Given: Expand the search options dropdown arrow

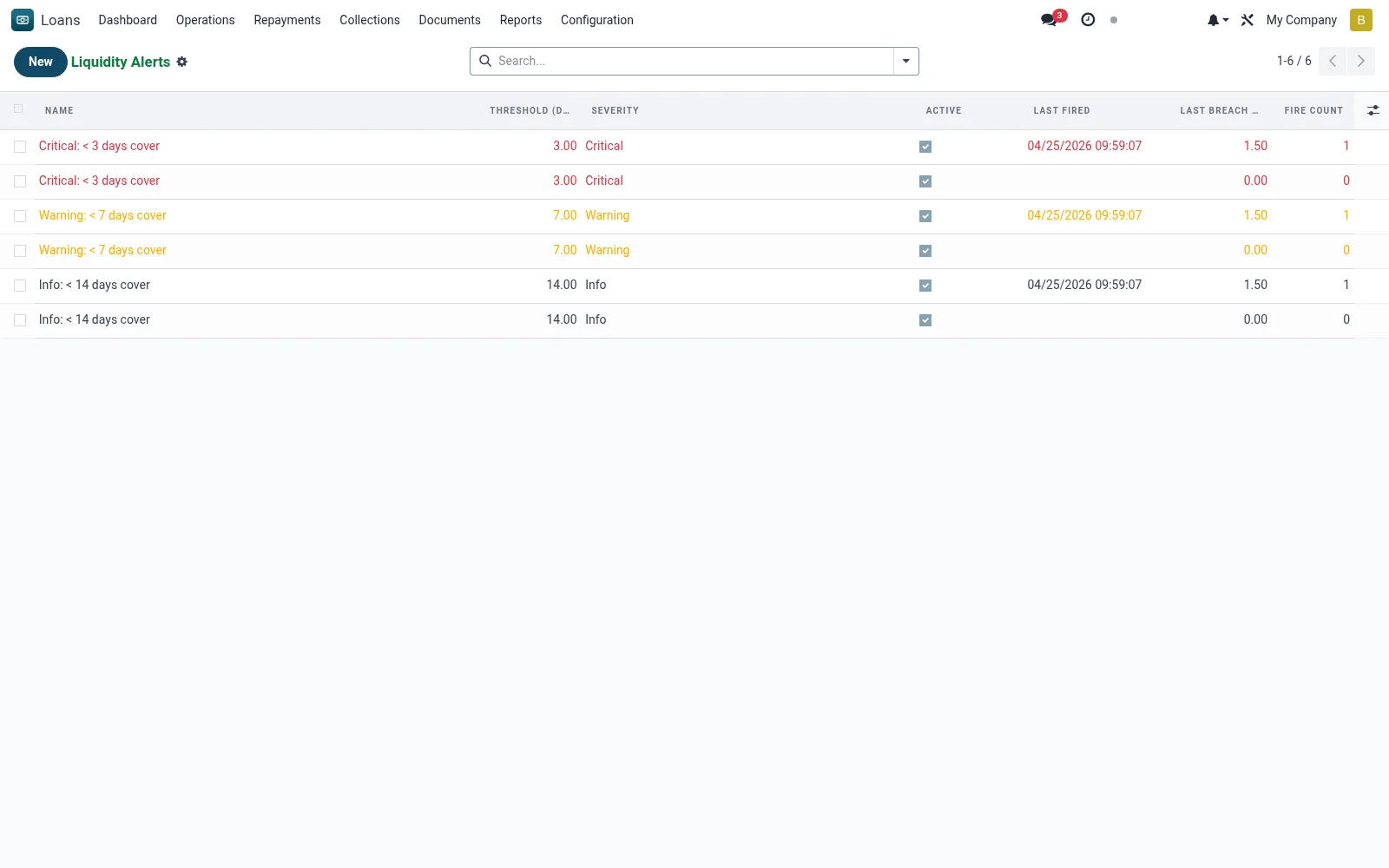Looking at the screenshot, I should tap(905, 61).
